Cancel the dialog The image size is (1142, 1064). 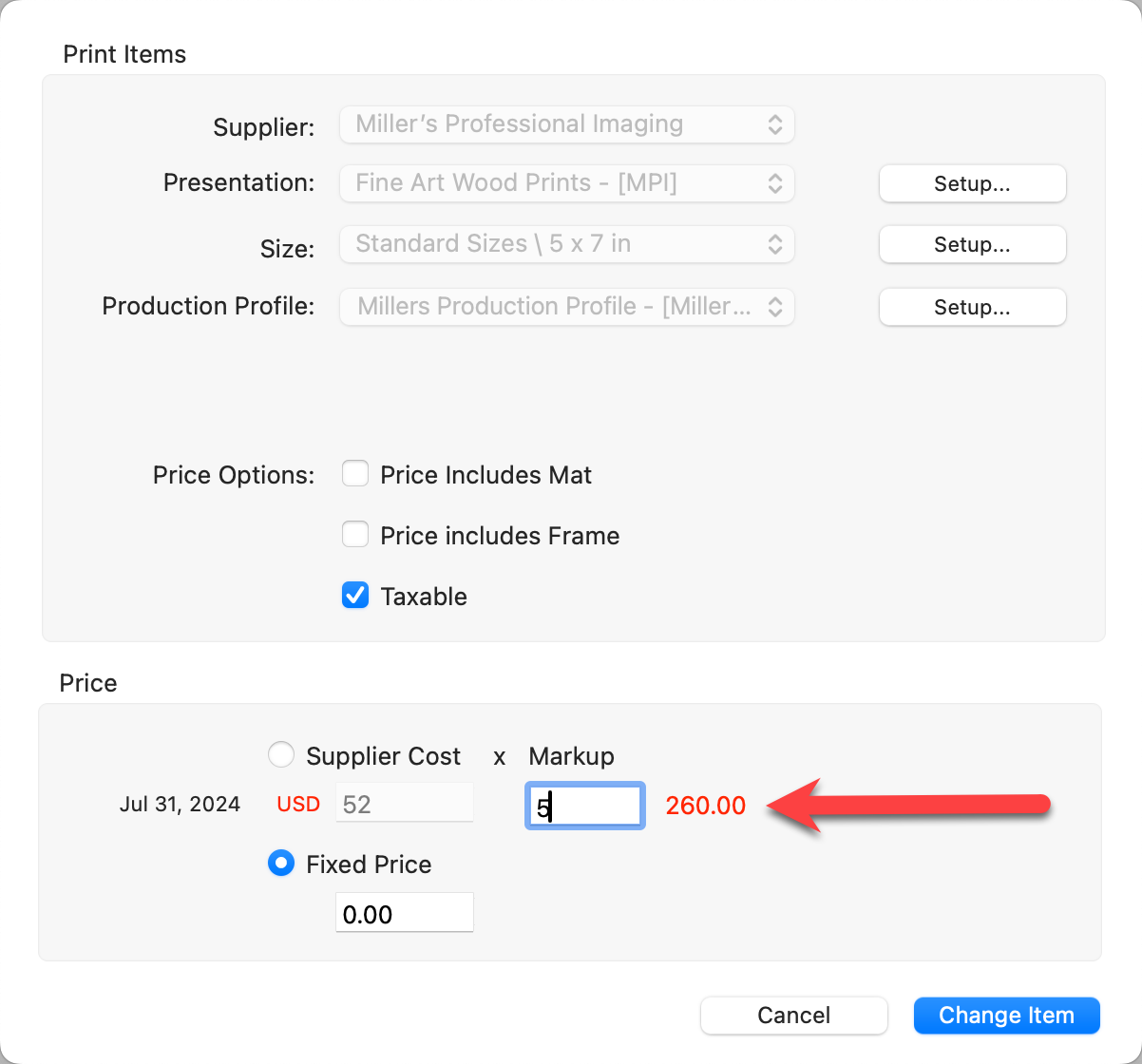[793, 1015]
